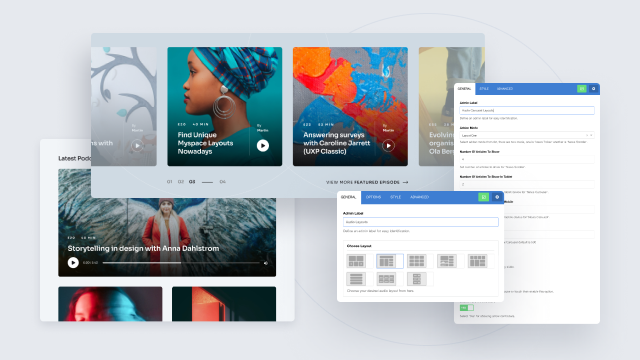Click the green save icon in front panel
This screenshot has width=640, height=360.
point(483,197)
